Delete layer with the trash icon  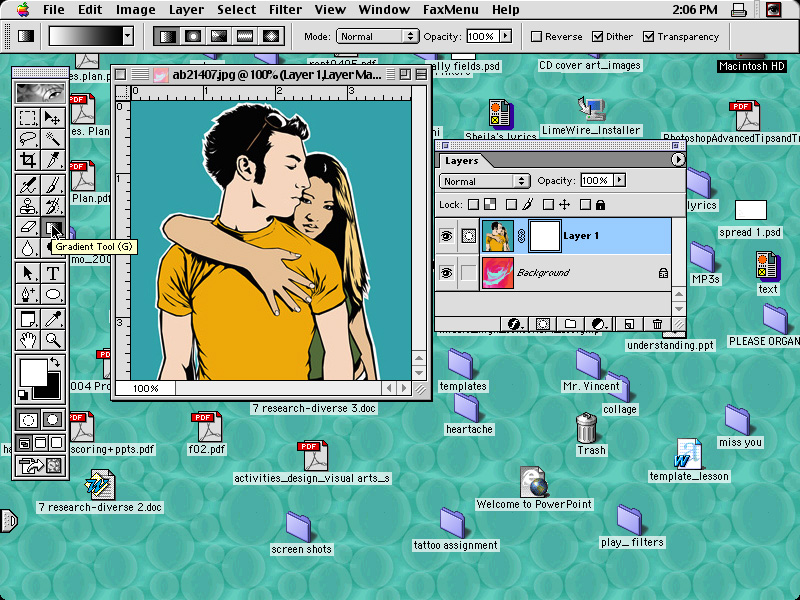657,324
